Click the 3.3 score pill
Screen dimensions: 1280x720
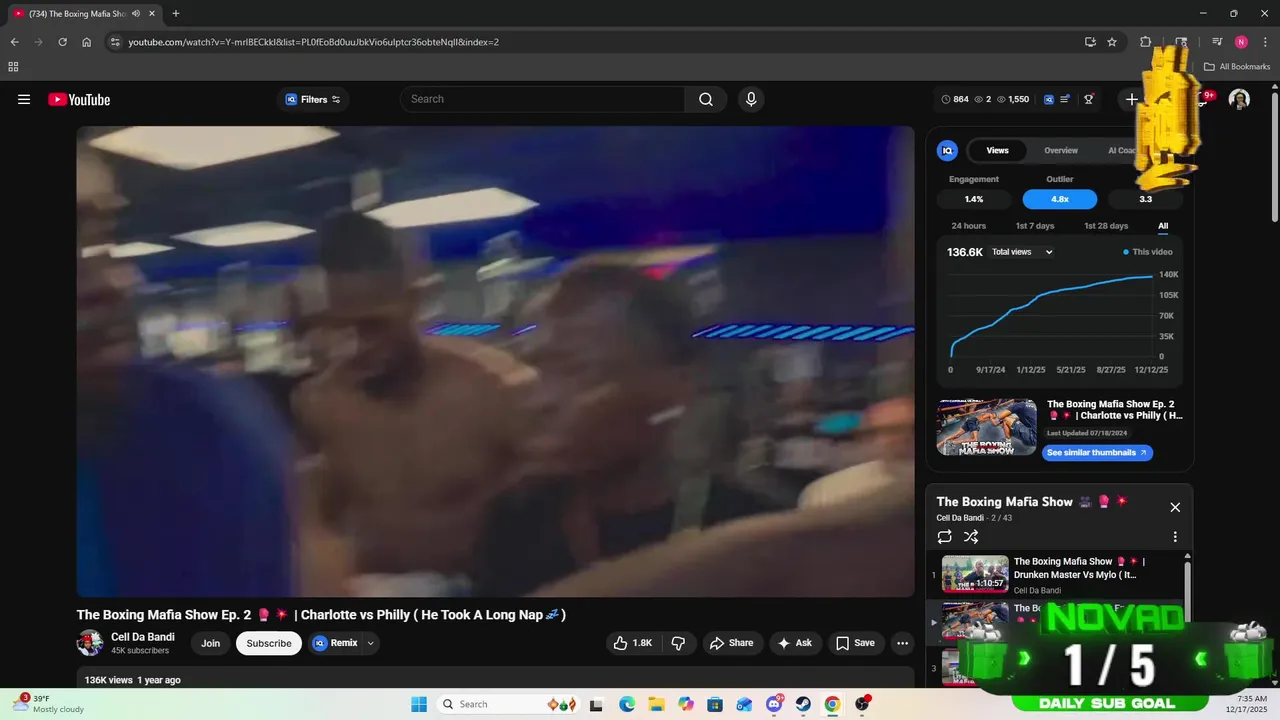[x=1146, y=199]
